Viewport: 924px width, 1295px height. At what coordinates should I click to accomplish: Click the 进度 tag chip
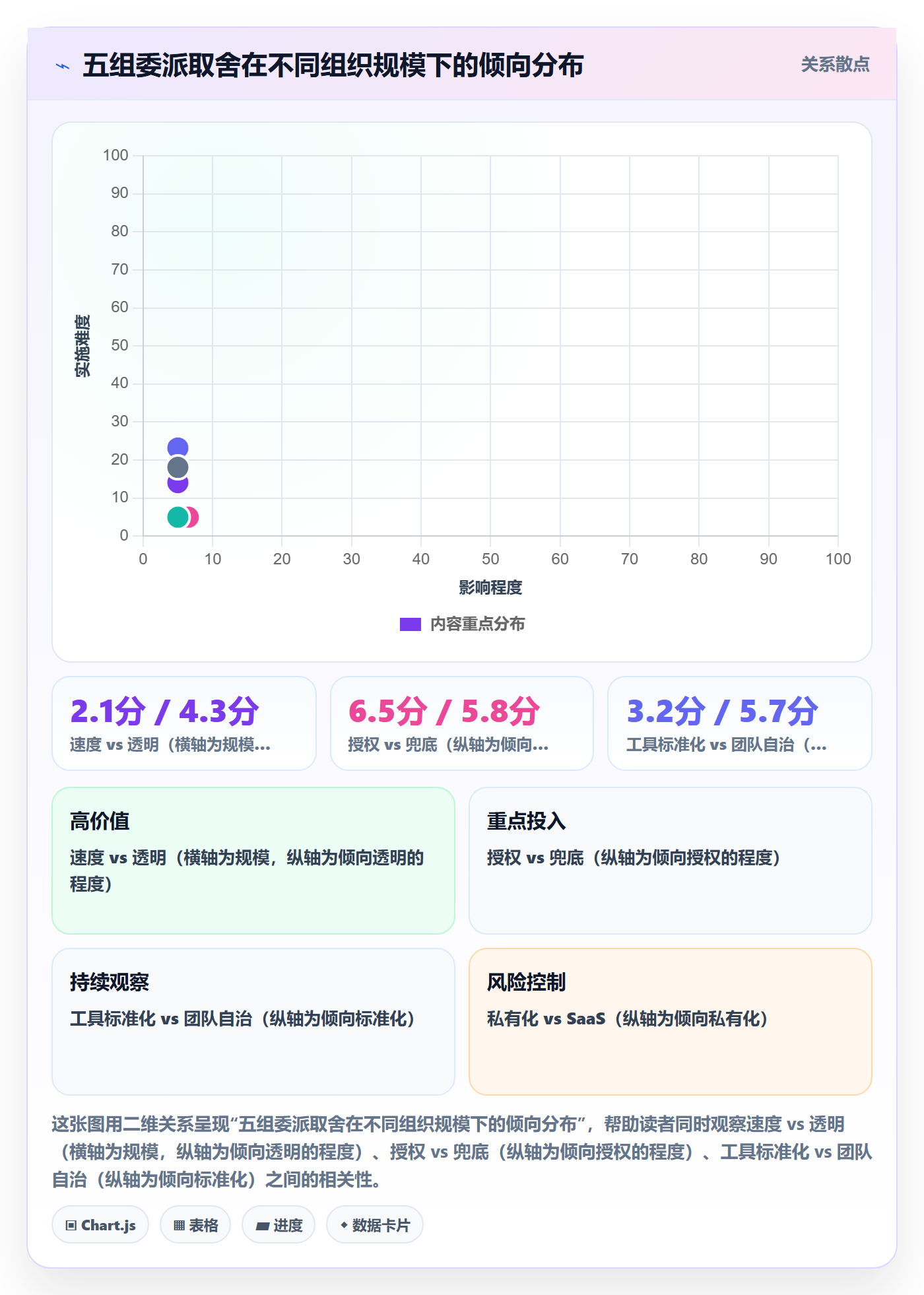[x=279, y=1225]
